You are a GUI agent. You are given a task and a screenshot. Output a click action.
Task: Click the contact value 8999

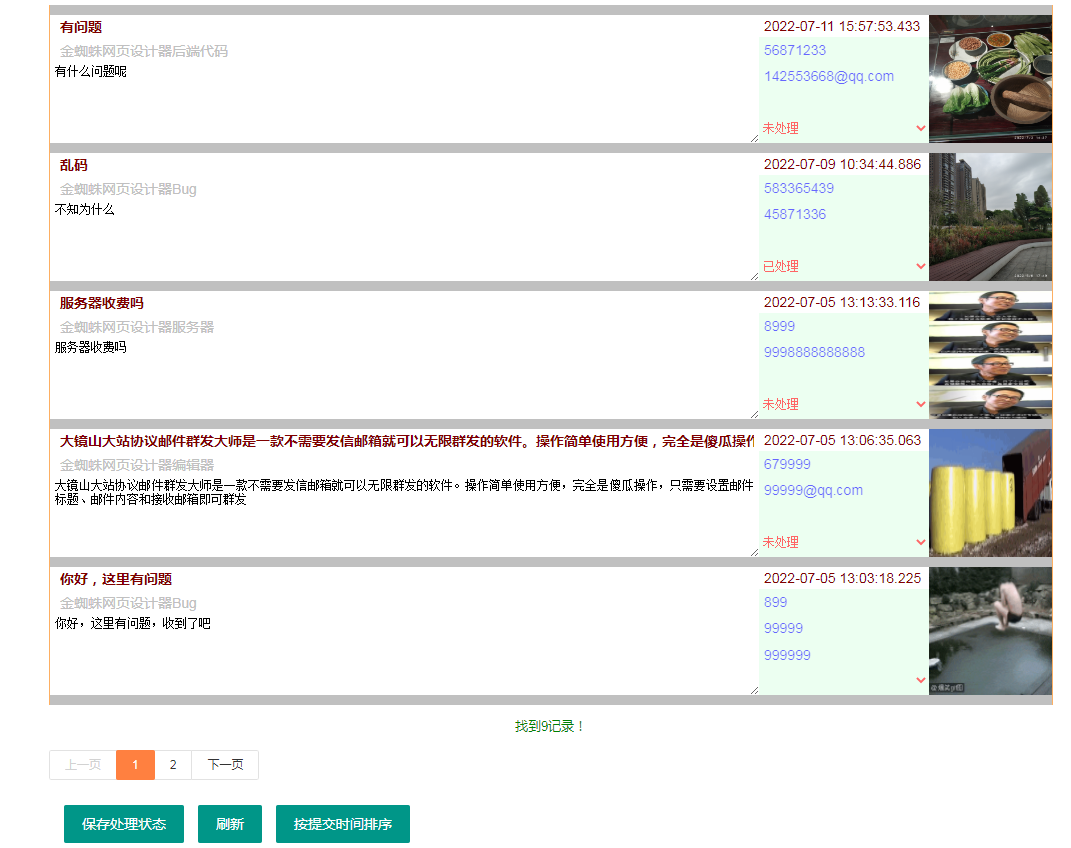tap(779, 326)
